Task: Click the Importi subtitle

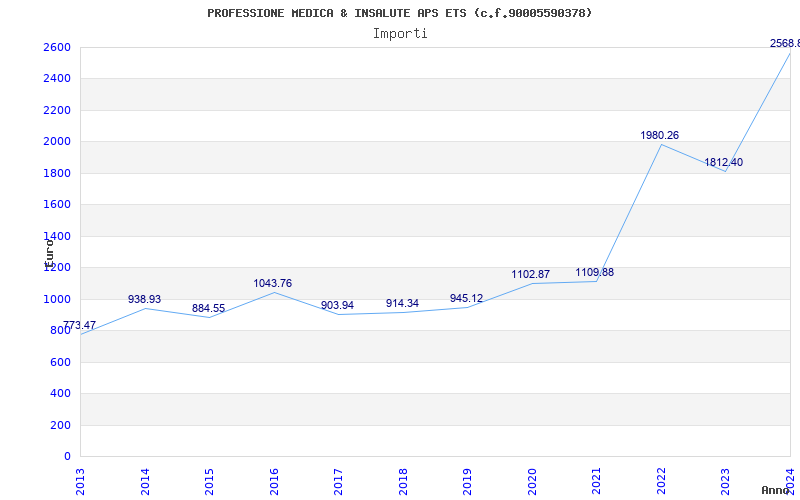Action: 400,34
